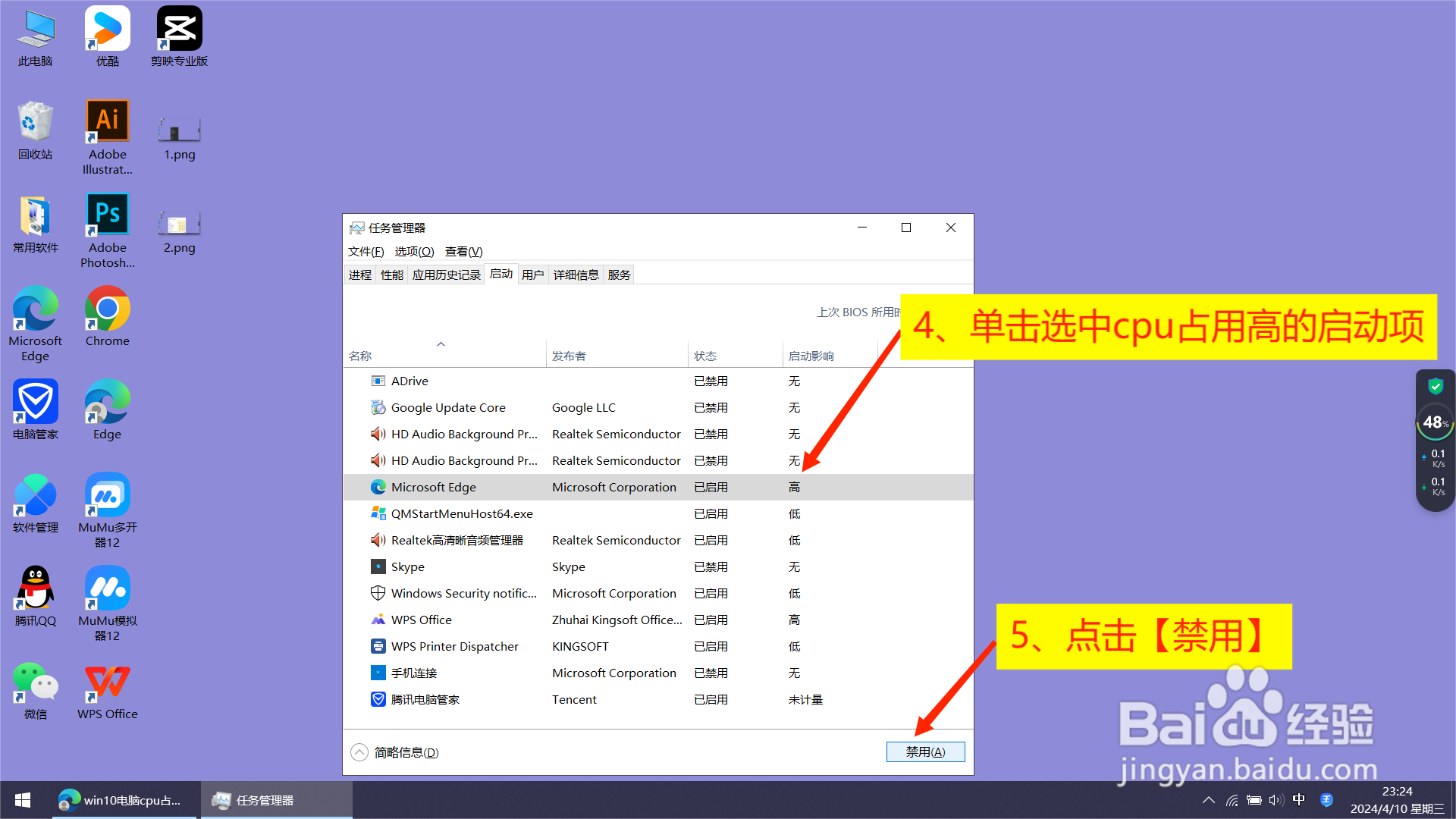
Task: Open the battery icon in system tray
Action: (x=1254, y=800)
